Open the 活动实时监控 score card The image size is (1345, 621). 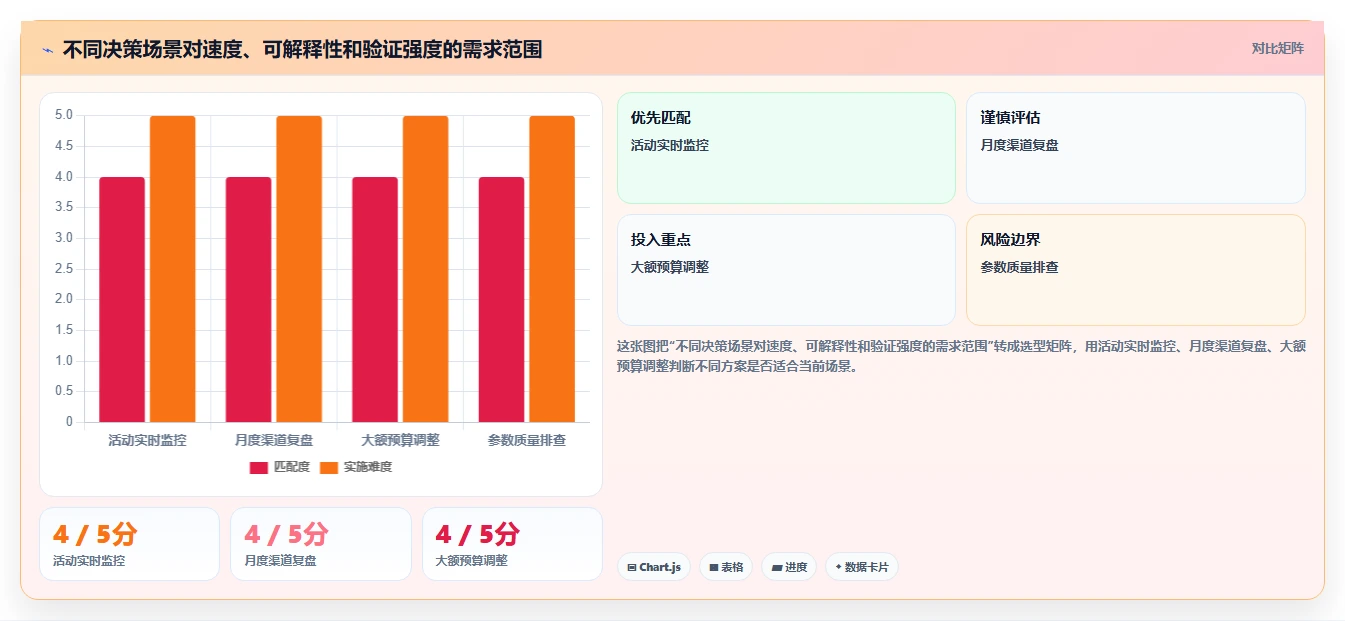pos(129,544)
